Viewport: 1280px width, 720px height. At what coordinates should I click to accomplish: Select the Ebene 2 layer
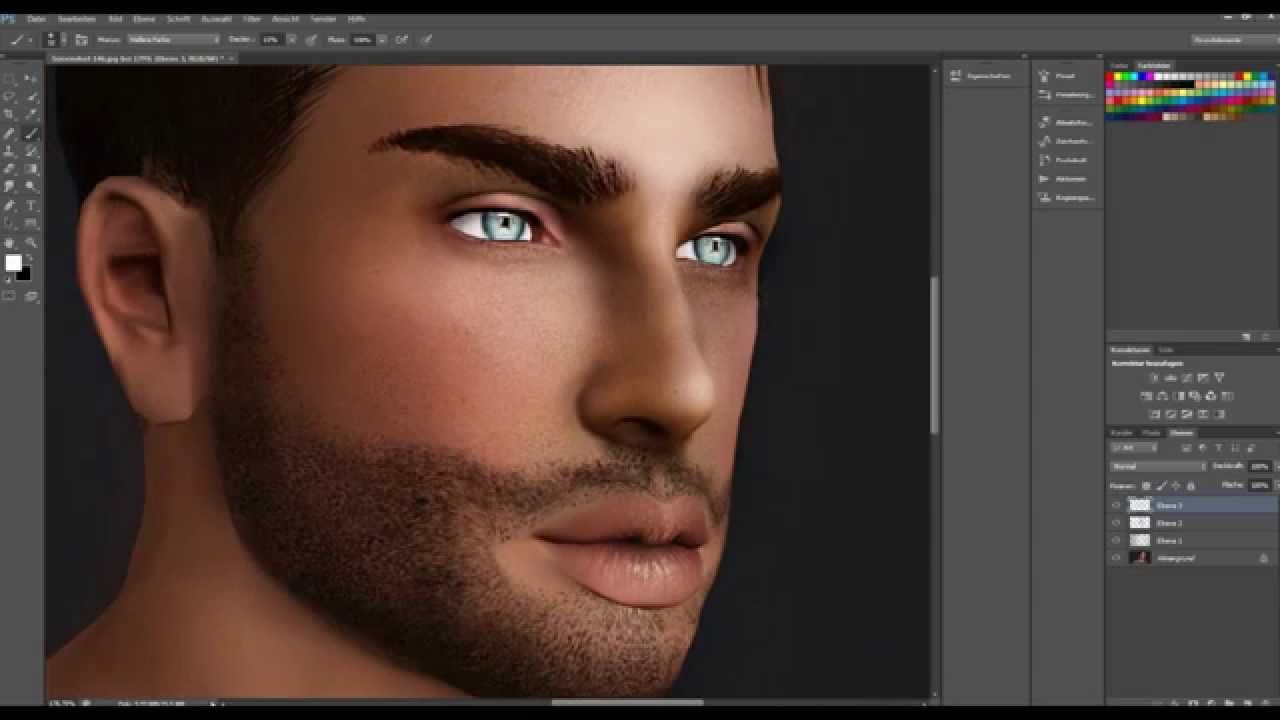1193,523
